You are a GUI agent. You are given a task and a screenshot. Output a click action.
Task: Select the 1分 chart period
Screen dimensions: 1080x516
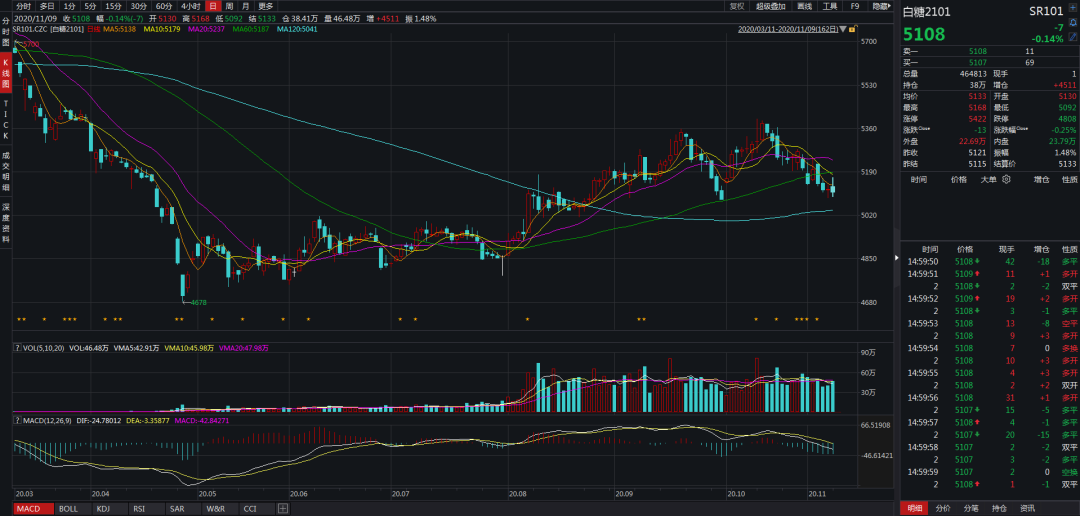click(x=70, y=6)
